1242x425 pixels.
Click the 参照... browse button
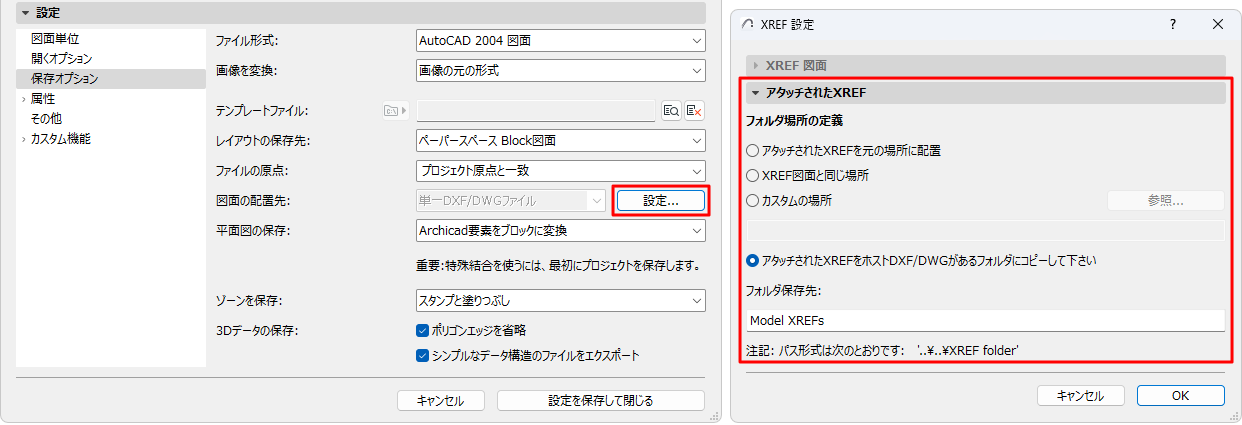[x=1166, y=200]
